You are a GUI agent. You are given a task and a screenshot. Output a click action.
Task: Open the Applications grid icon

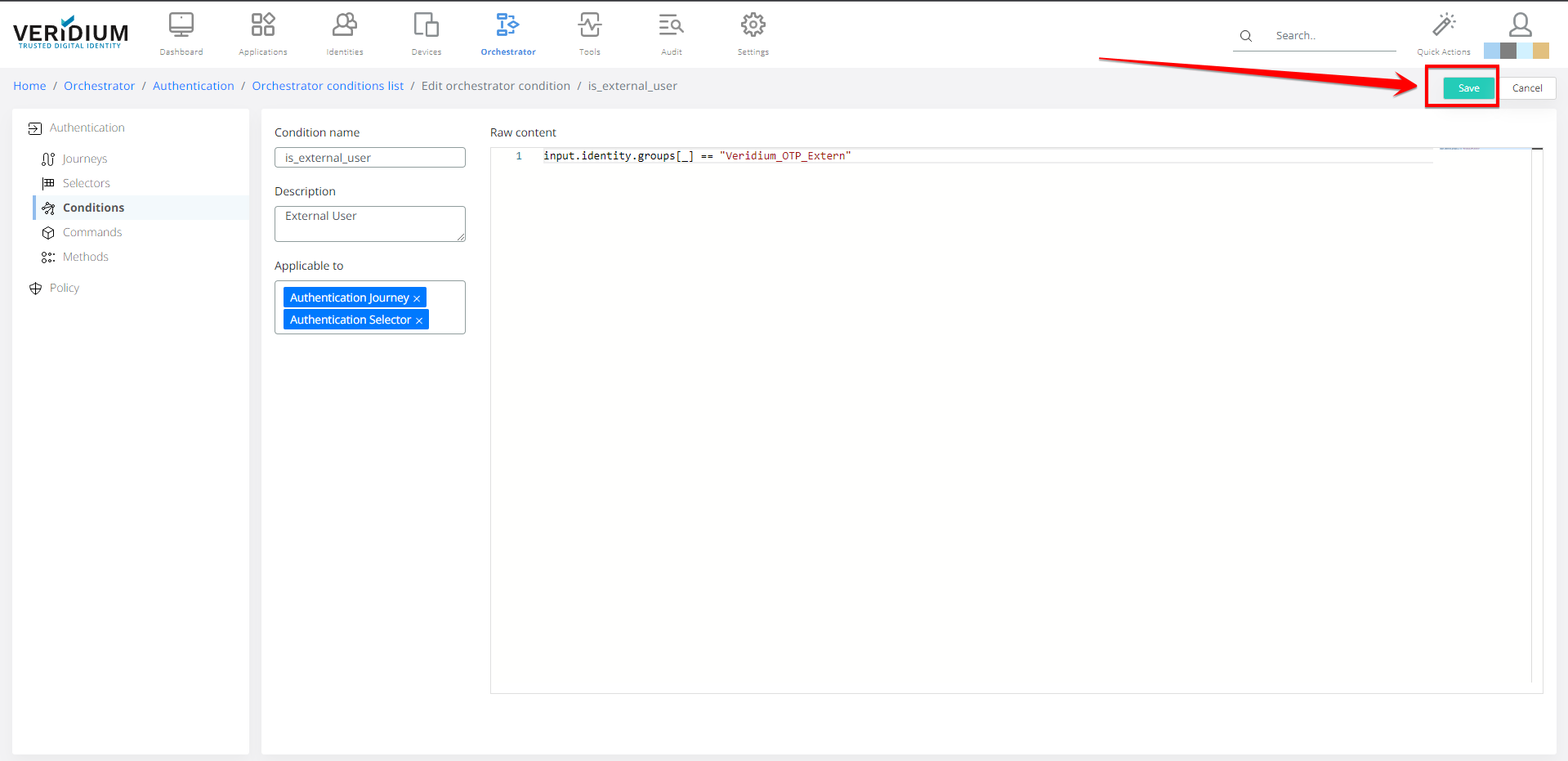coord(262,26)
